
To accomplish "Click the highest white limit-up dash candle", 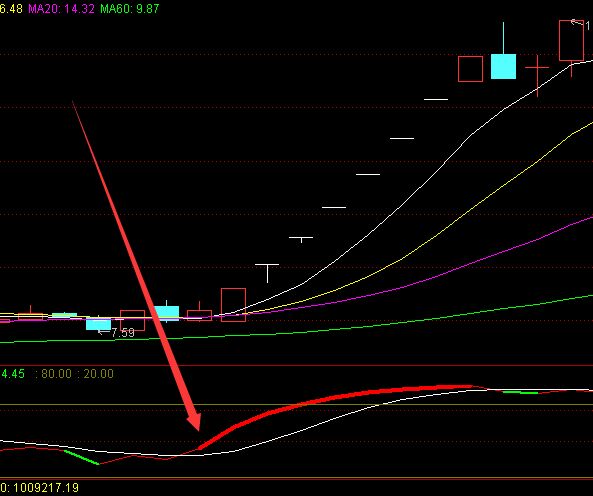I will pyautogui.click(x=436, y=99).
